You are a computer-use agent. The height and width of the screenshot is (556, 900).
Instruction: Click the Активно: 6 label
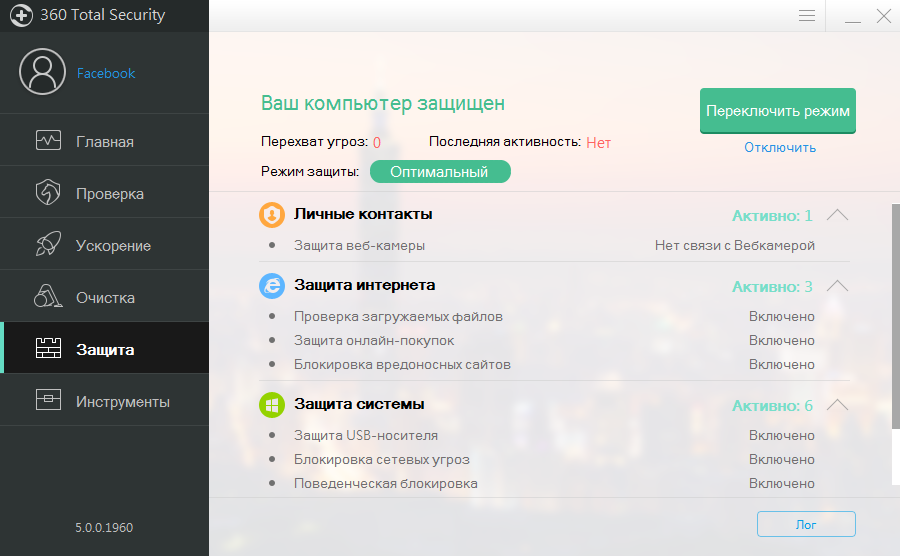coord(773,406)
